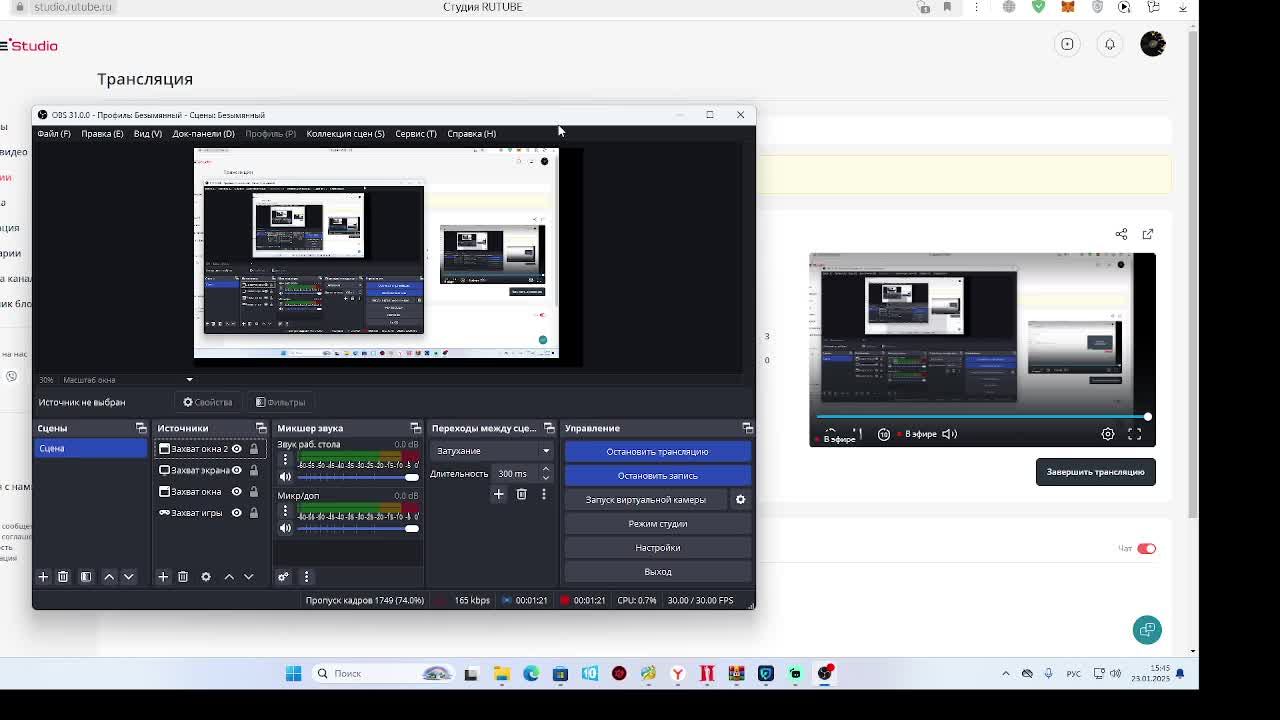The image size is (1280, 720).
Task: Enter fullscreen in RUTUBE player
Action: click(1135, 434)
